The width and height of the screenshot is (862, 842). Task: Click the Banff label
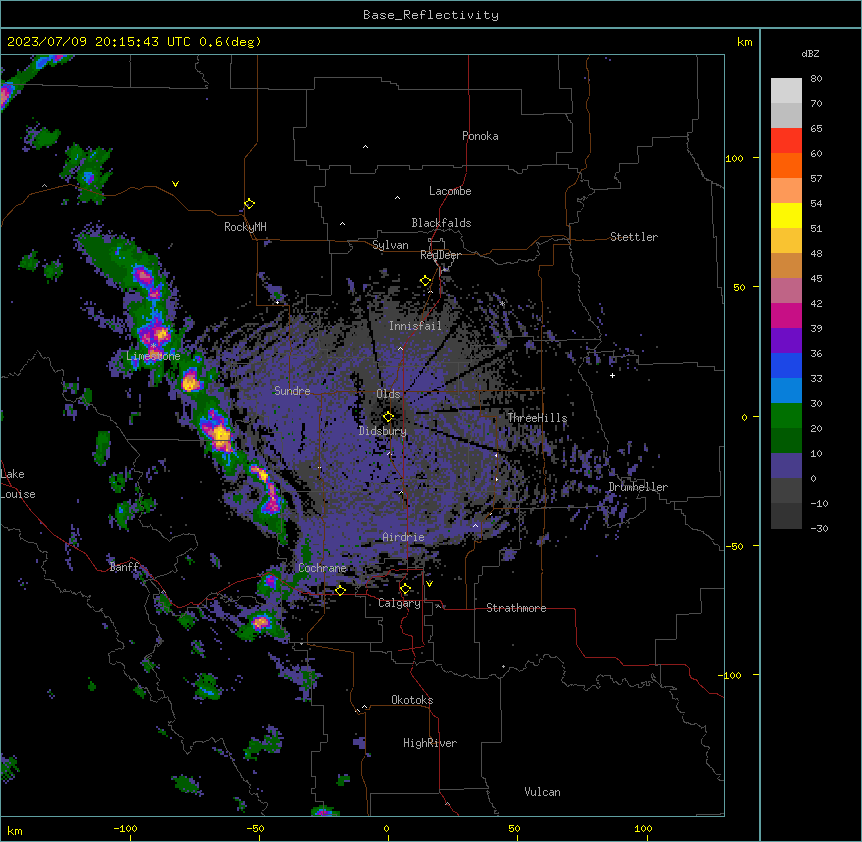point(124,567)
